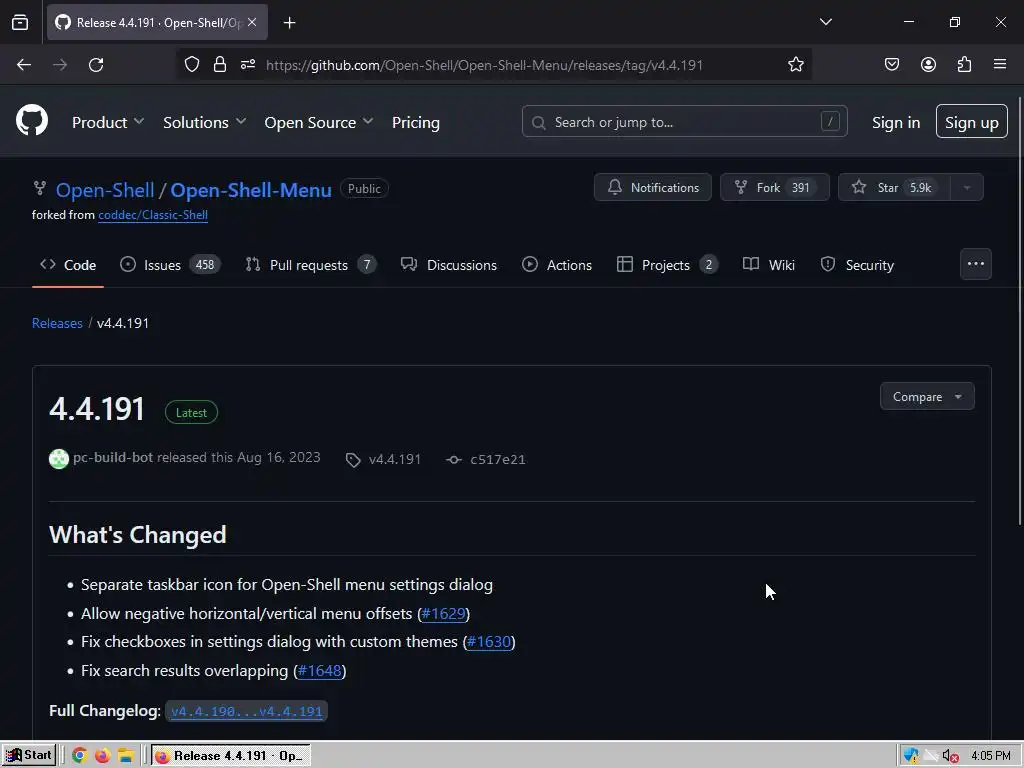Expand the Solutions menu

point(204,122)
